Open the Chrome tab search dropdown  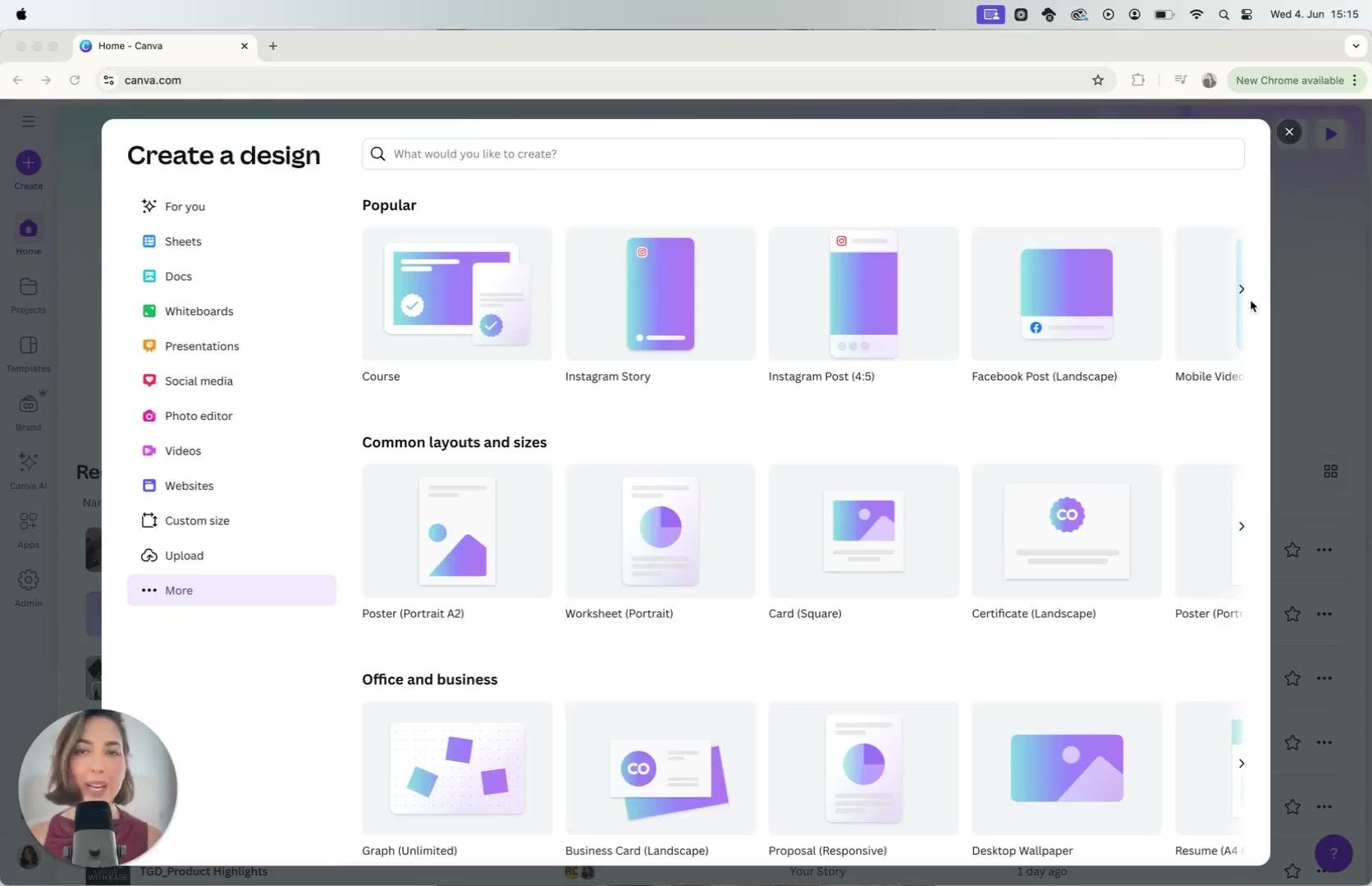click(1356, 46)
